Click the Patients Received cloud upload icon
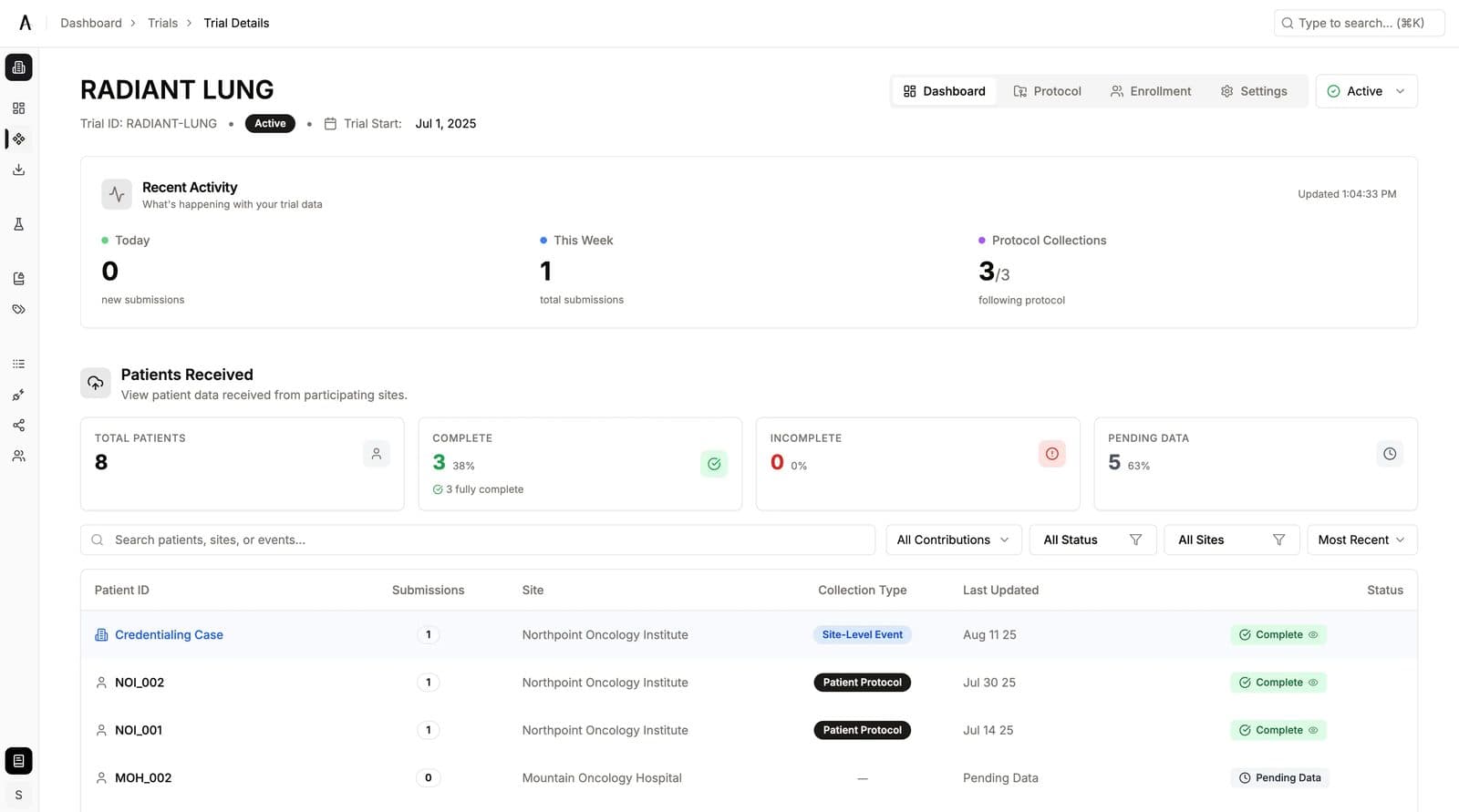Image resolution: width=1459 pixels, height=812 pixels. pos(96,383)
